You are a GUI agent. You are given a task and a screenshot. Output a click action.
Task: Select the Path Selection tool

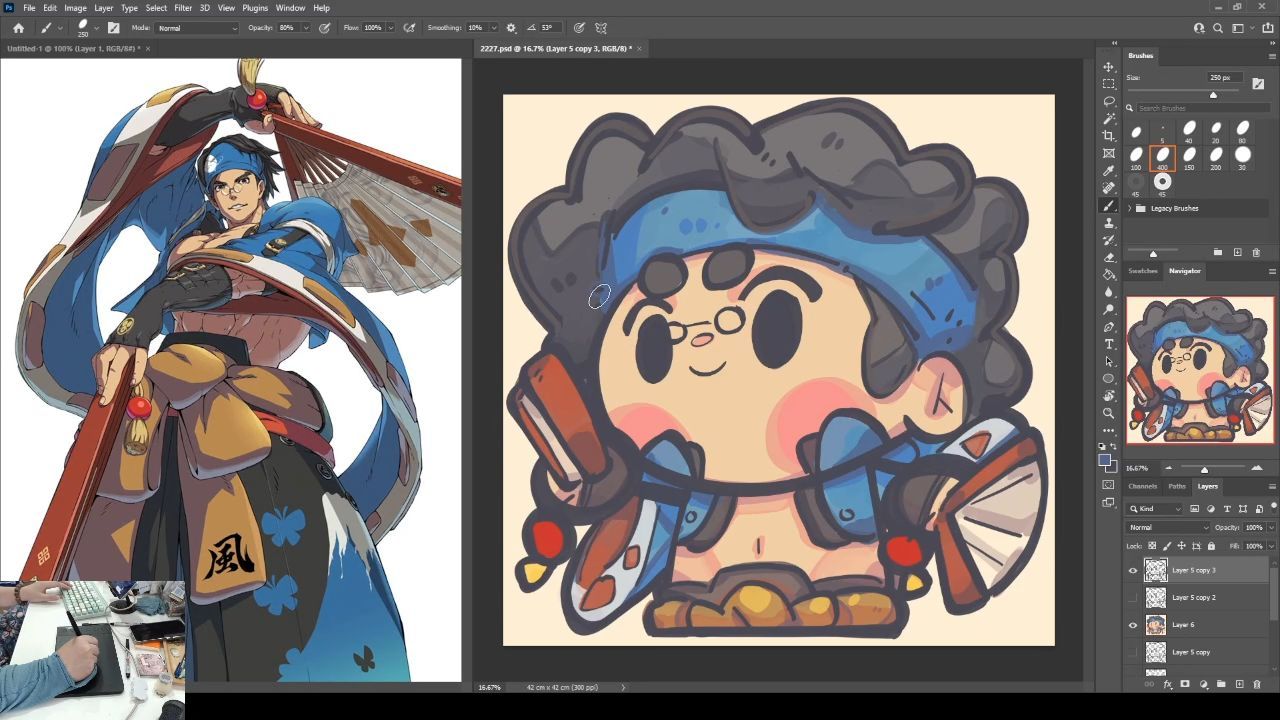[1108, 361]
